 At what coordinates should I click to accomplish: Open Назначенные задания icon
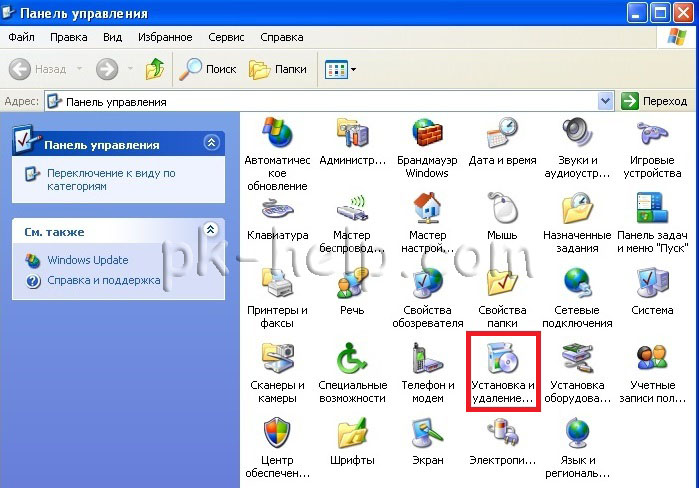pyautogui.click(x=577, y=208)
